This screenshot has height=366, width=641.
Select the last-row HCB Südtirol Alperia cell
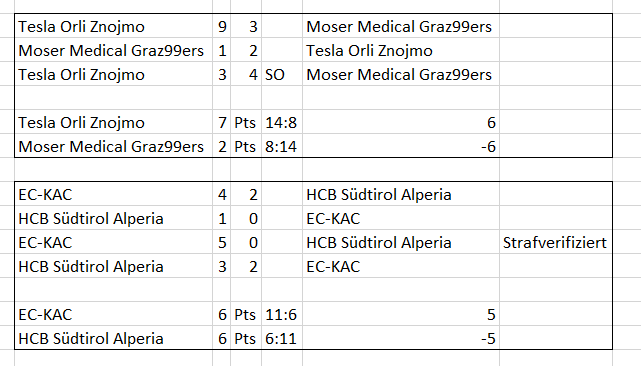(x=113, y=339)
